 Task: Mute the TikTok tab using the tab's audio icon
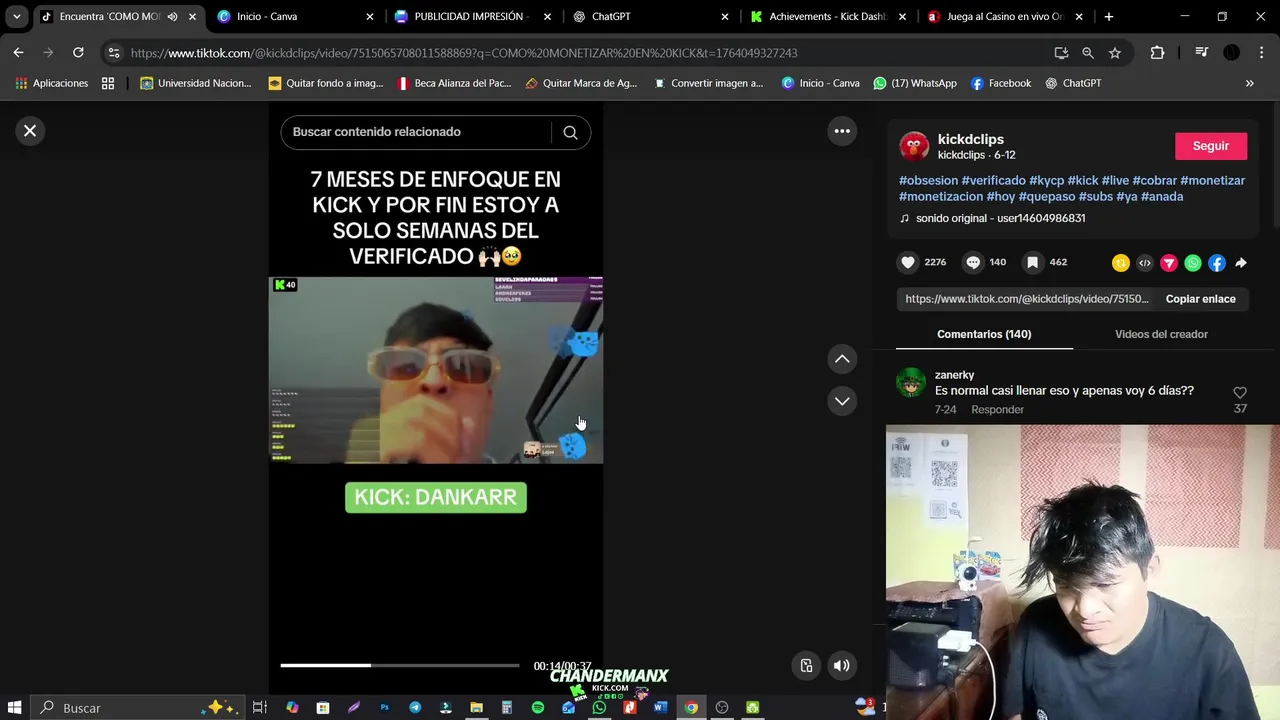pyautogui.click(x=172, y=17)
